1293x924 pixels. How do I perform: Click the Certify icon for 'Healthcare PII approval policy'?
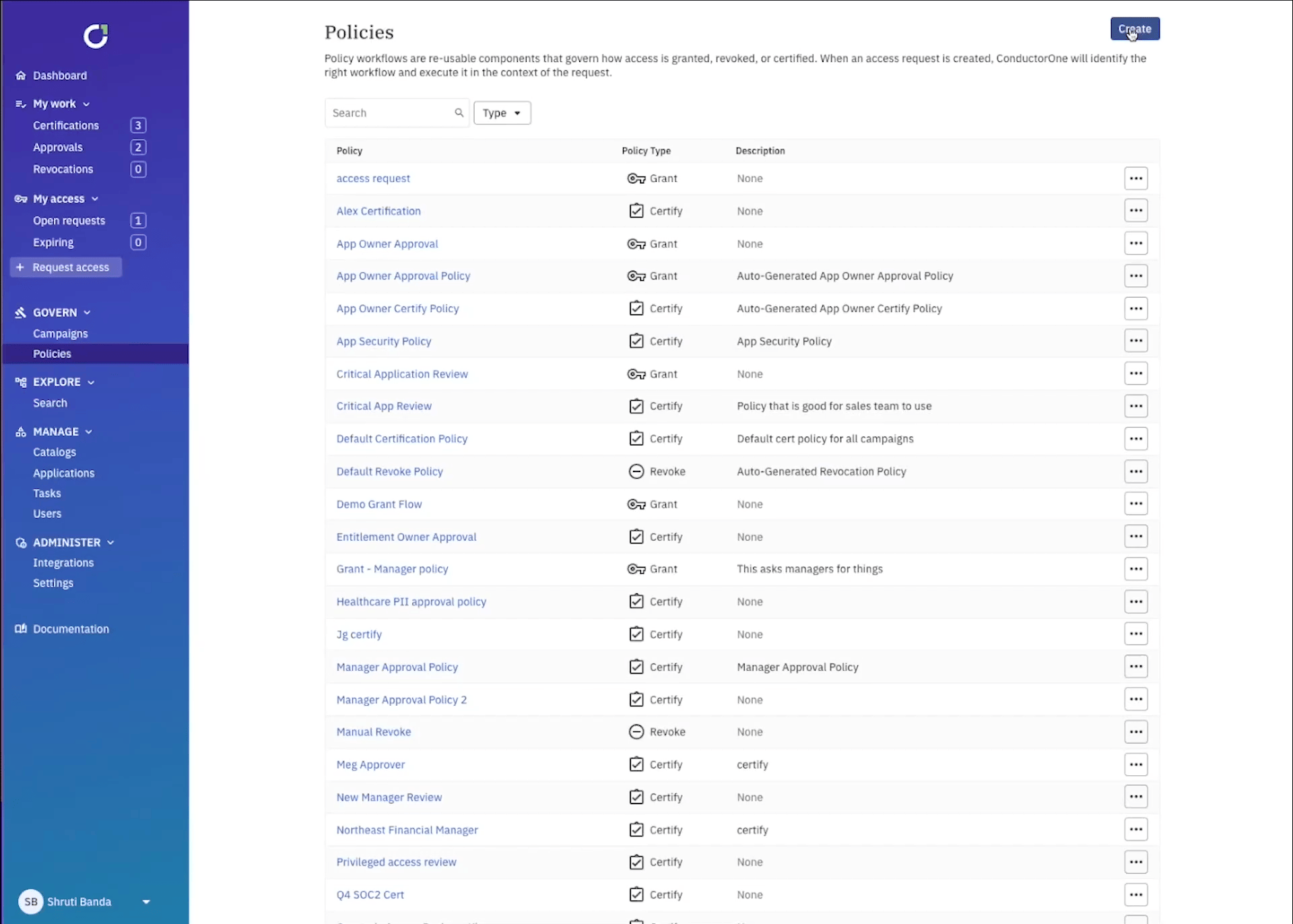[636, 601]
